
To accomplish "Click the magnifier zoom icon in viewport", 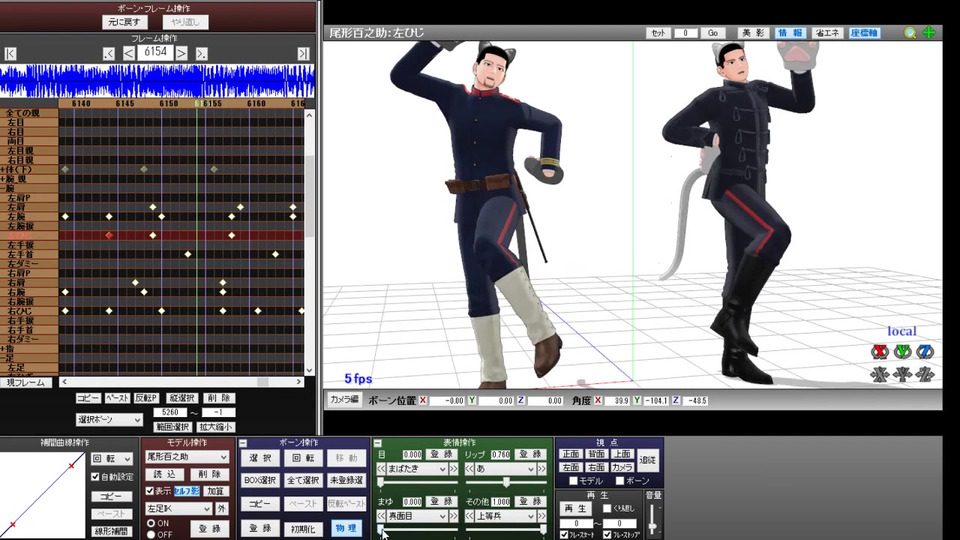I will point(910,33).
